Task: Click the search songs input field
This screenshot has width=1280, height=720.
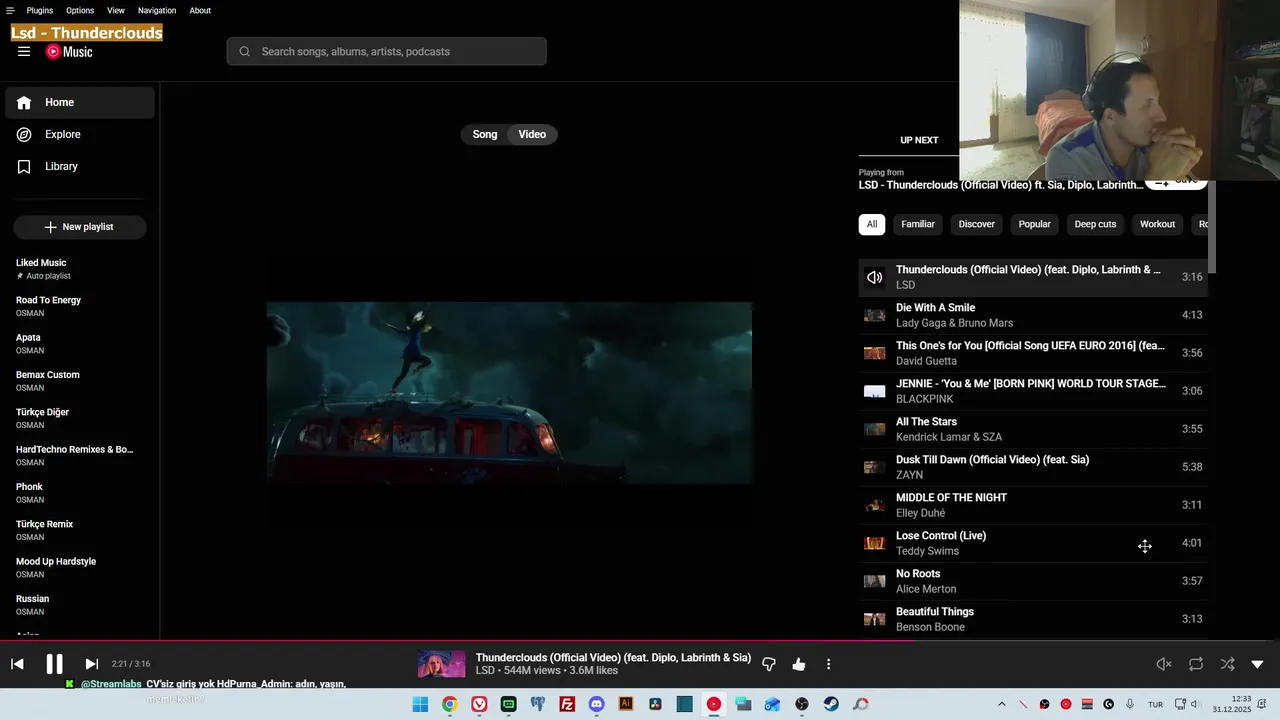Action: point(386,51)
